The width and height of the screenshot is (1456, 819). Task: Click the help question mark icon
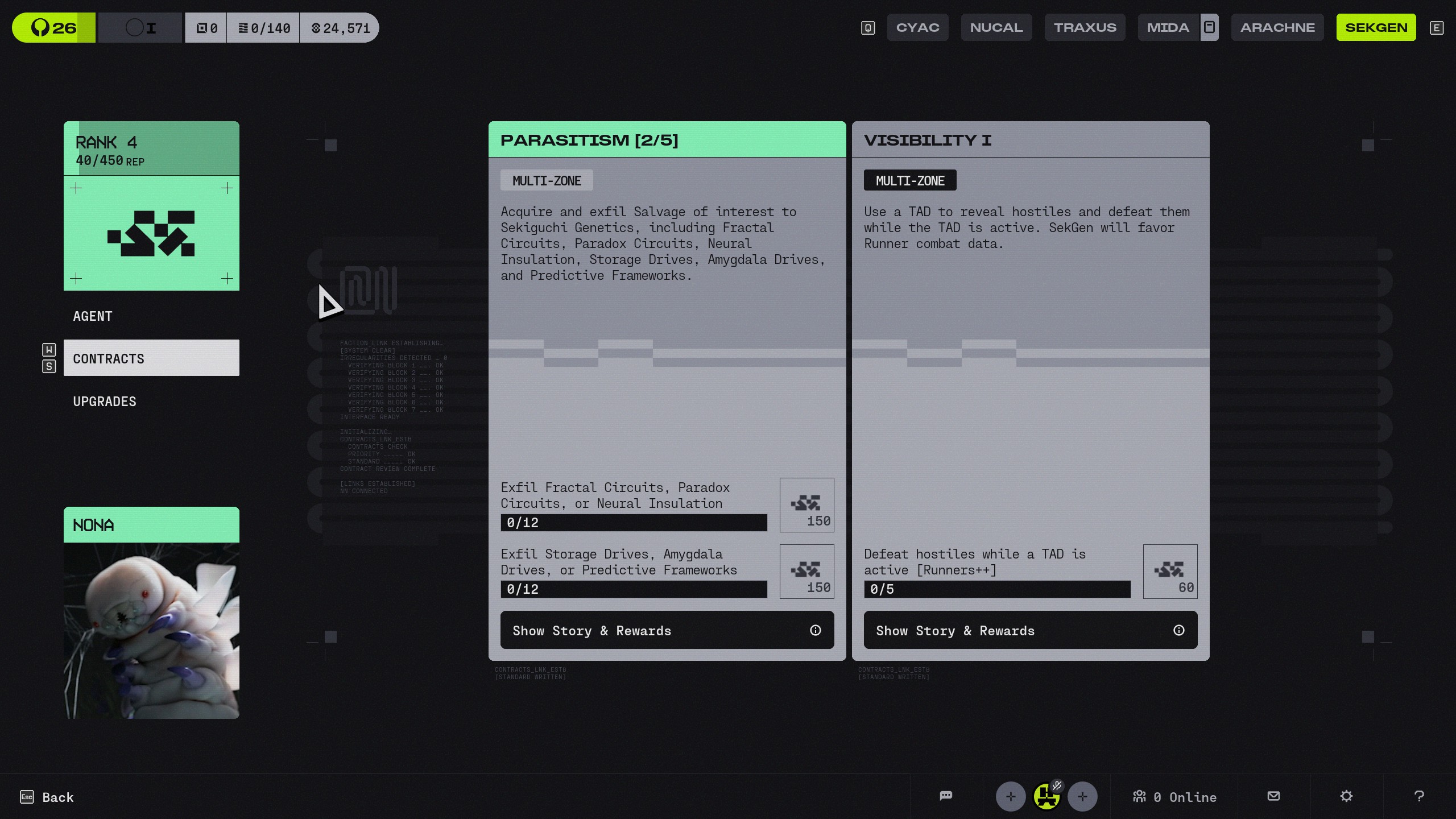[x=1419, y=796]
